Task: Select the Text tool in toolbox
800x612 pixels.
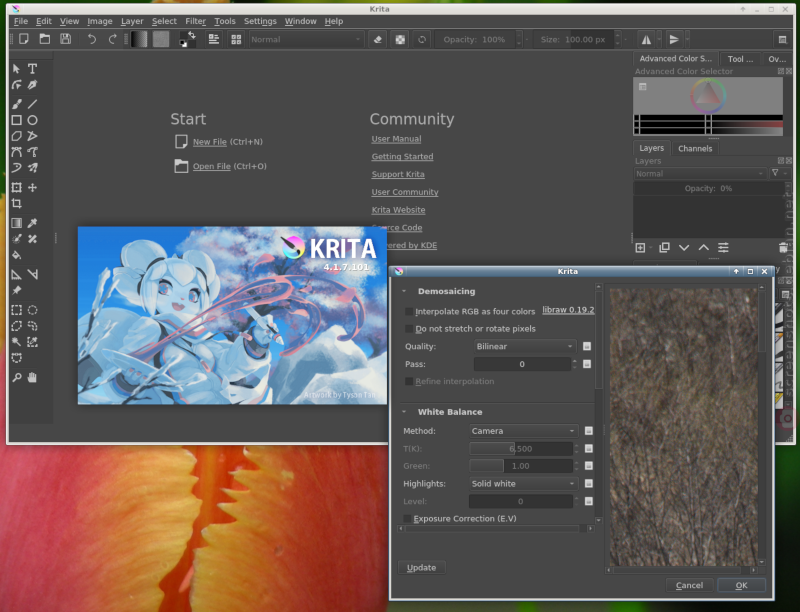Action: click(x=32, y=69)
